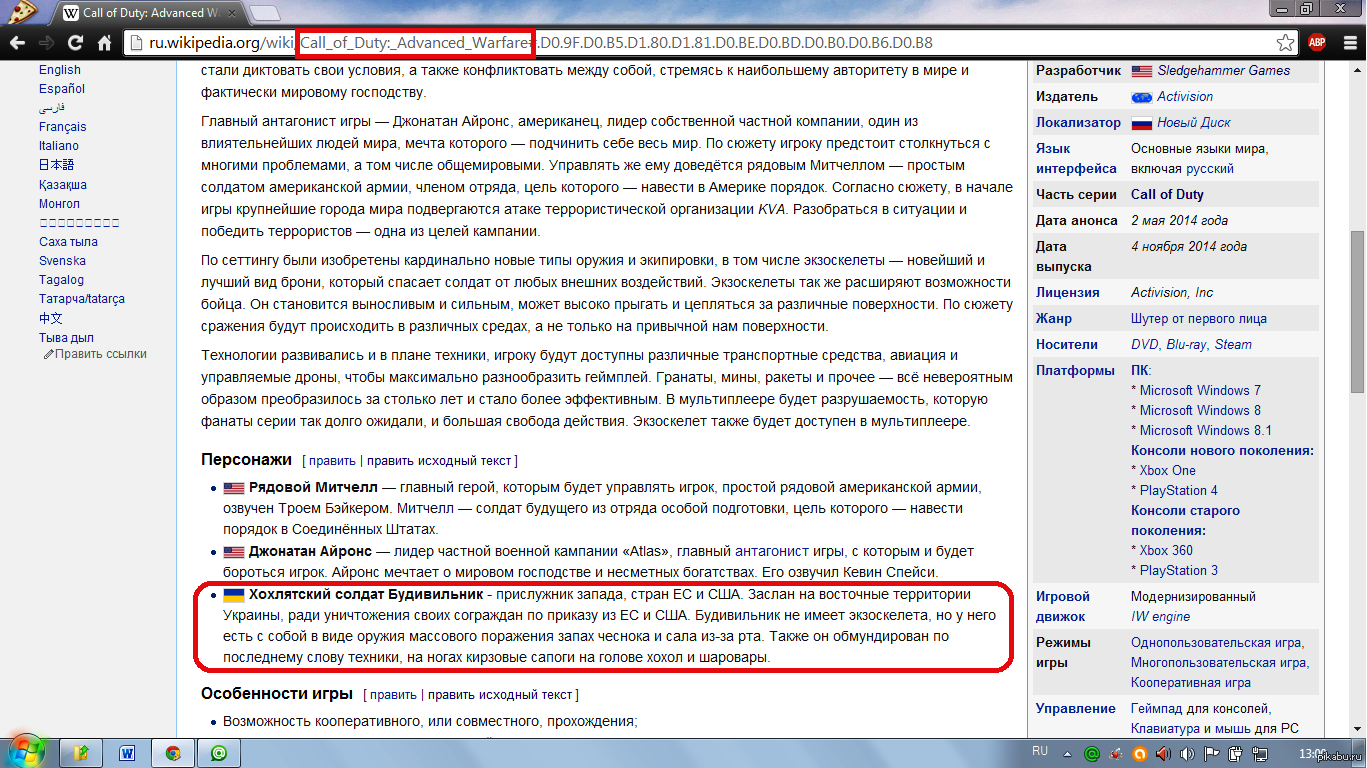Image resolution: width=1367 pixels, height=768 pixels.
Task: Open the Шутер от первого лица genre link
Action: point(1198,319)
